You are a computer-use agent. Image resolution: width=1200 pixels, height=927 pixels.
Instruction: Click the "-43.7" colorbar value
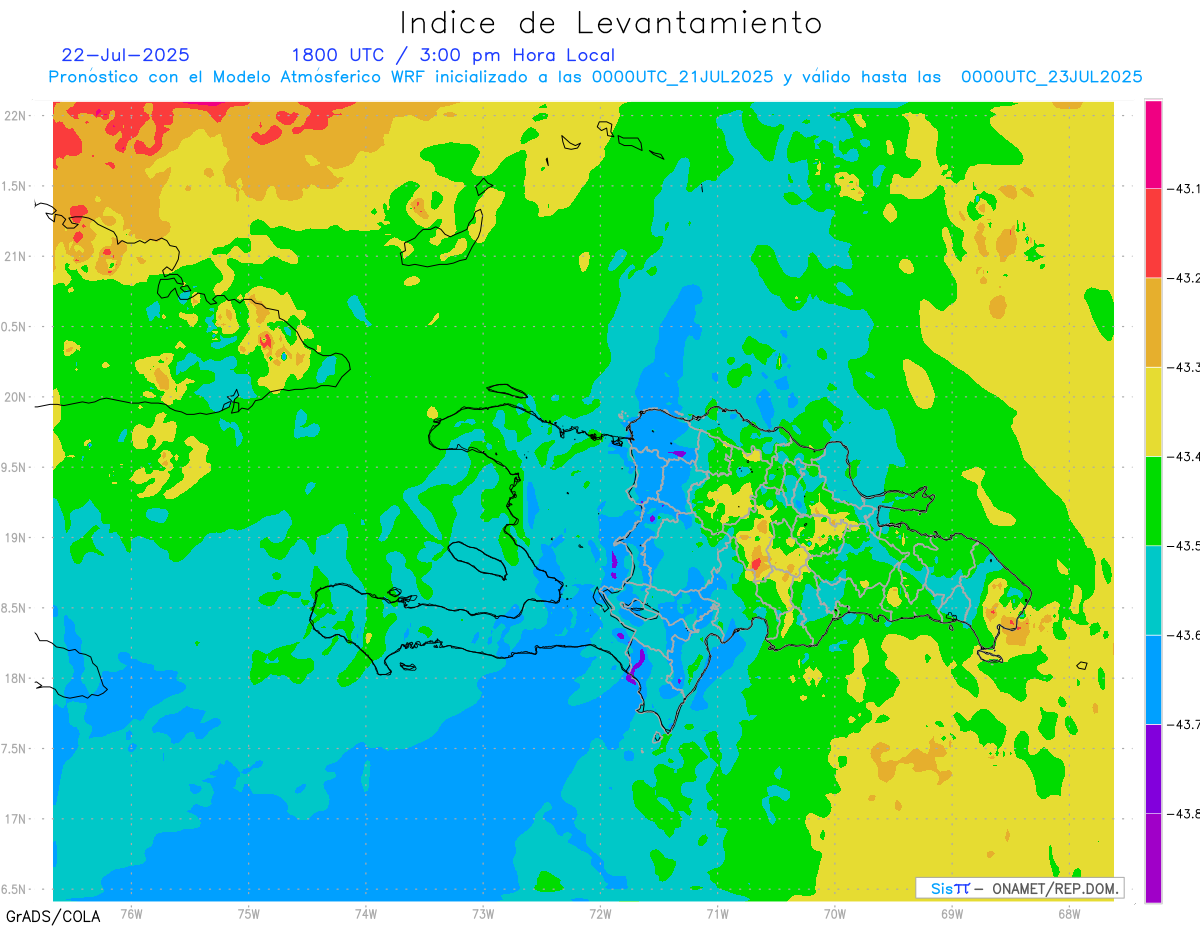click(1184, 724)
